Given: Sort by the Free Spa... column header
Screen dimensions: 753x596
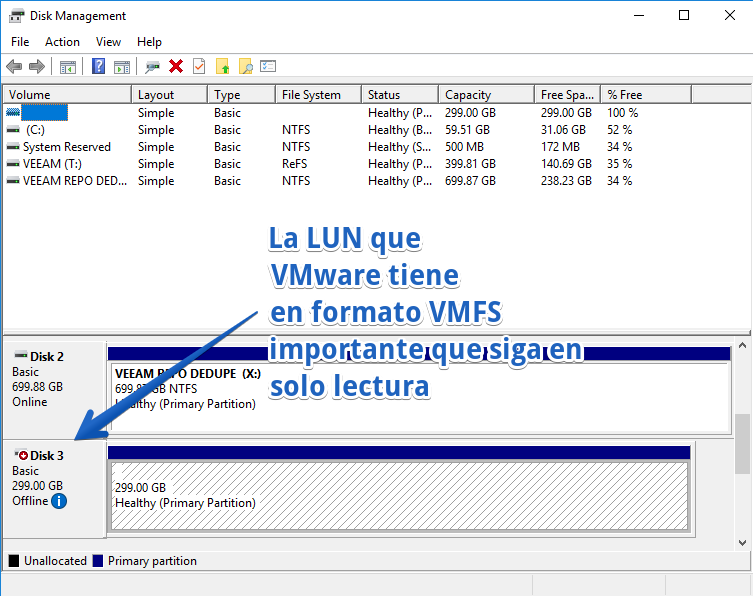Looking at the screenshot, I should [568, 95].
